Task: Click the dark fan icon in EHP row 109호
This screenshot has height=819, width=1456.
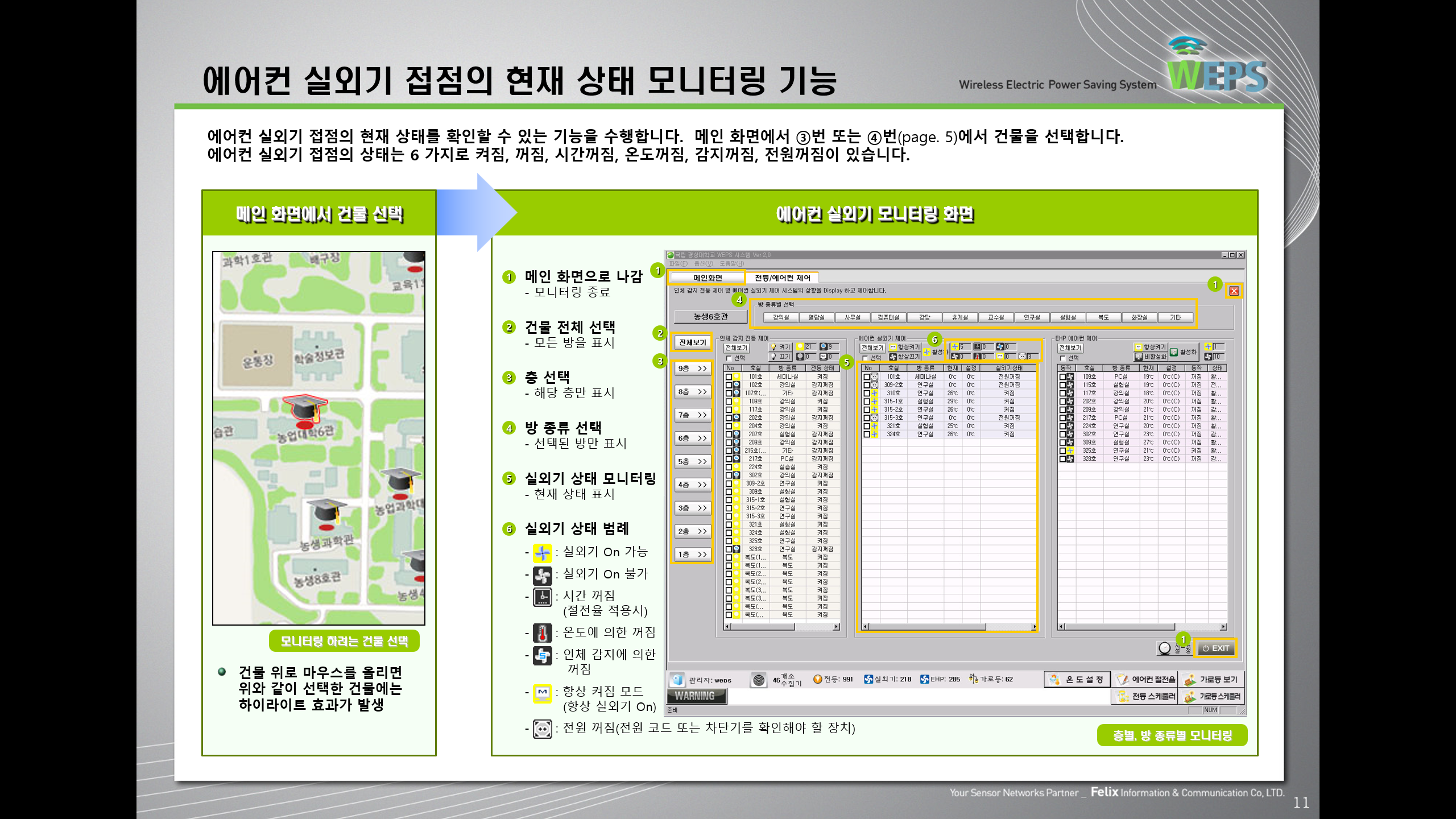Action: 1070,377
